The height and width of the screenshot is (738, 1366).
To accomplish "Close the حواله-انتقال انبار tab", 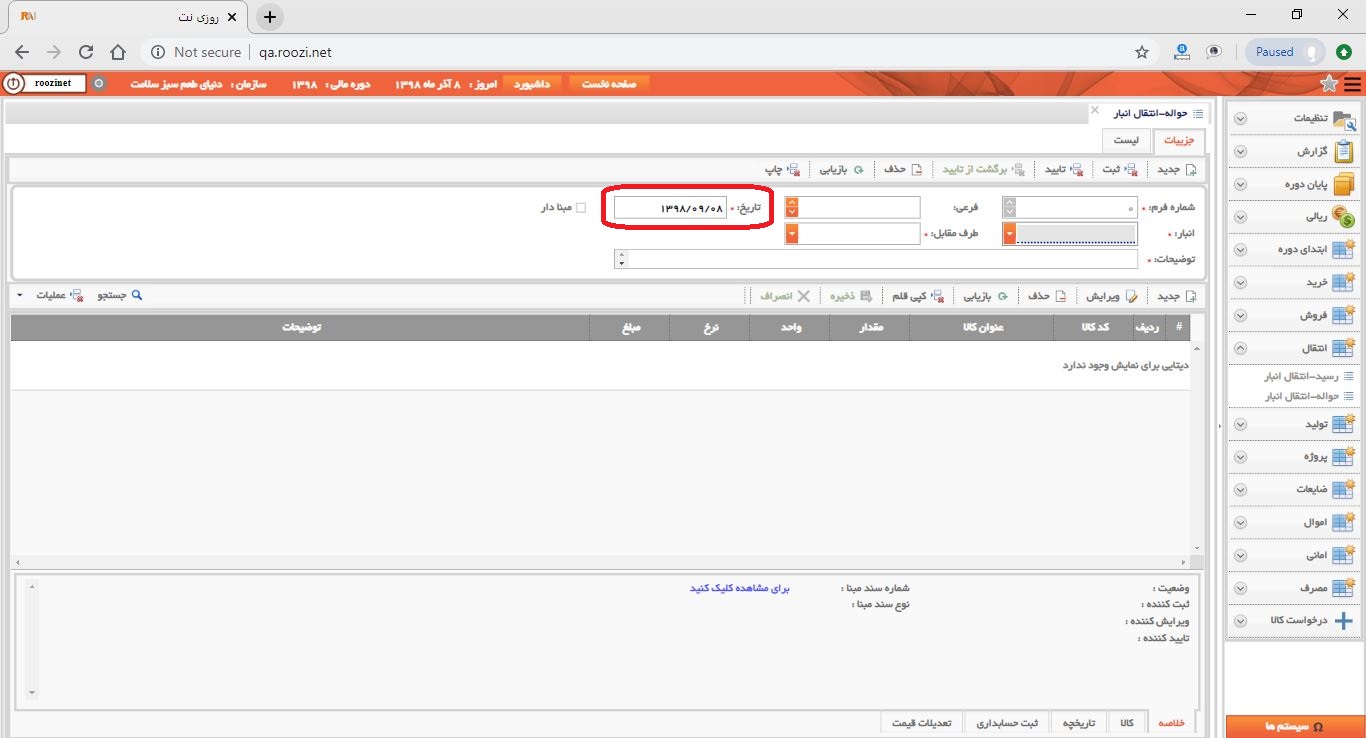I will [x=1095, y=110].
